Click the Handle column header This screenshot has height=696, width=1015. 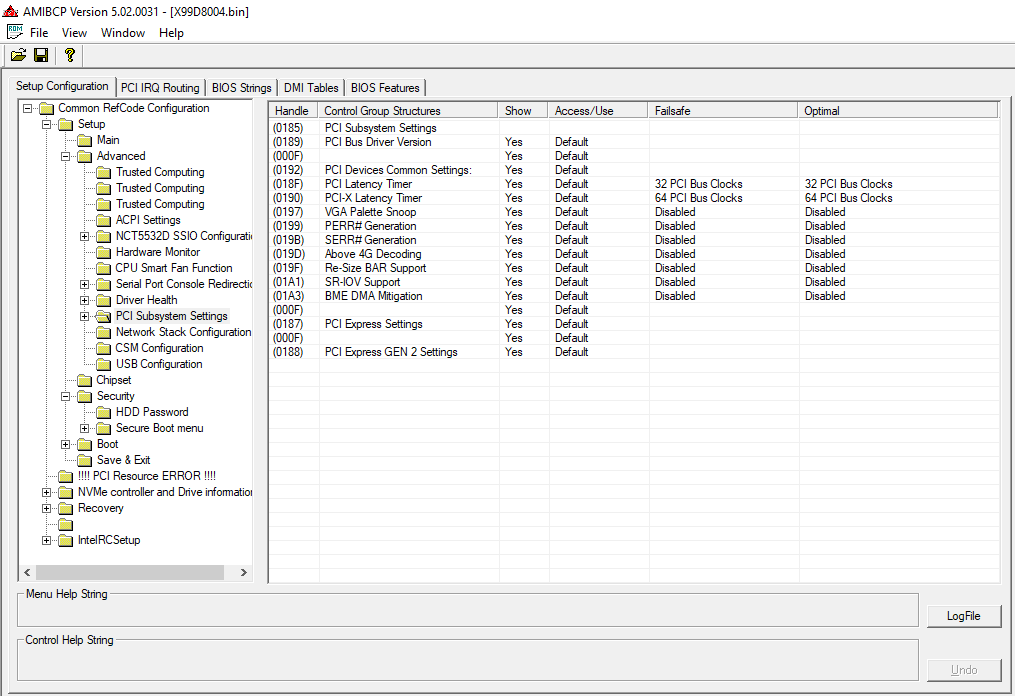click(293, 111)
